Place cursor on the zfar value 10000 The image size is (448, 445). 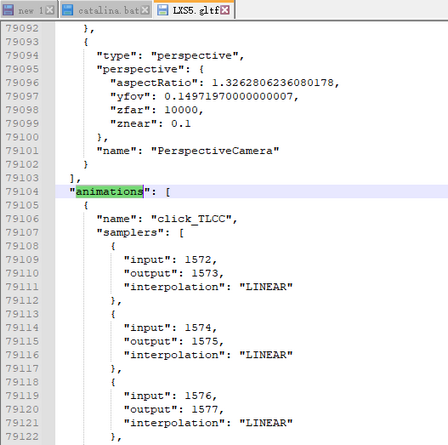181,110
